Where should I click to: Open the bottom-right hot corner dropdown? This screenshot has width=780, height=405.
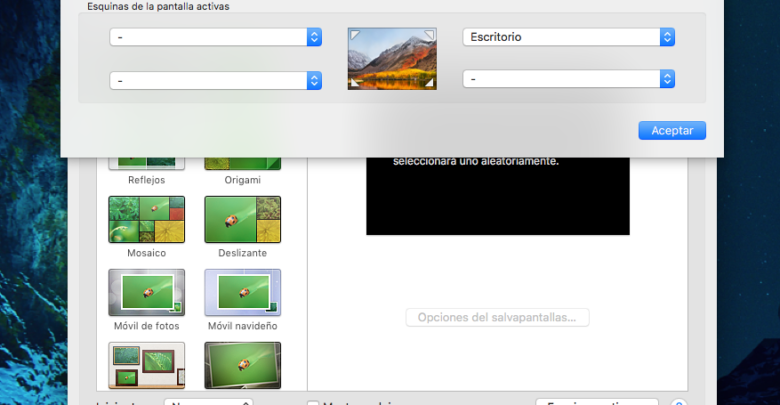click(569, 79)
